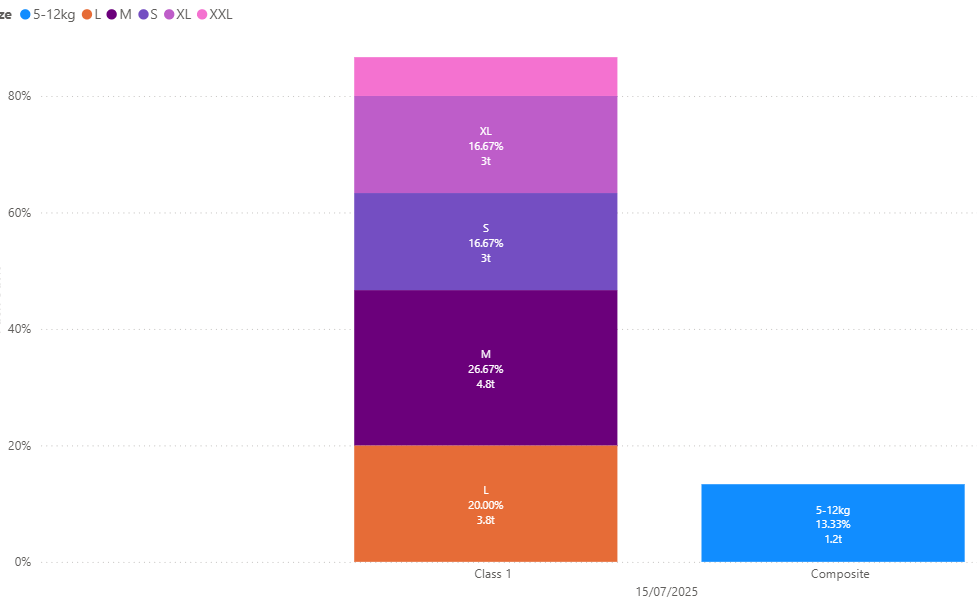This screenshot has width=977, height=598.
Task: Click the S legend marker dot
Action: point(143,14)
